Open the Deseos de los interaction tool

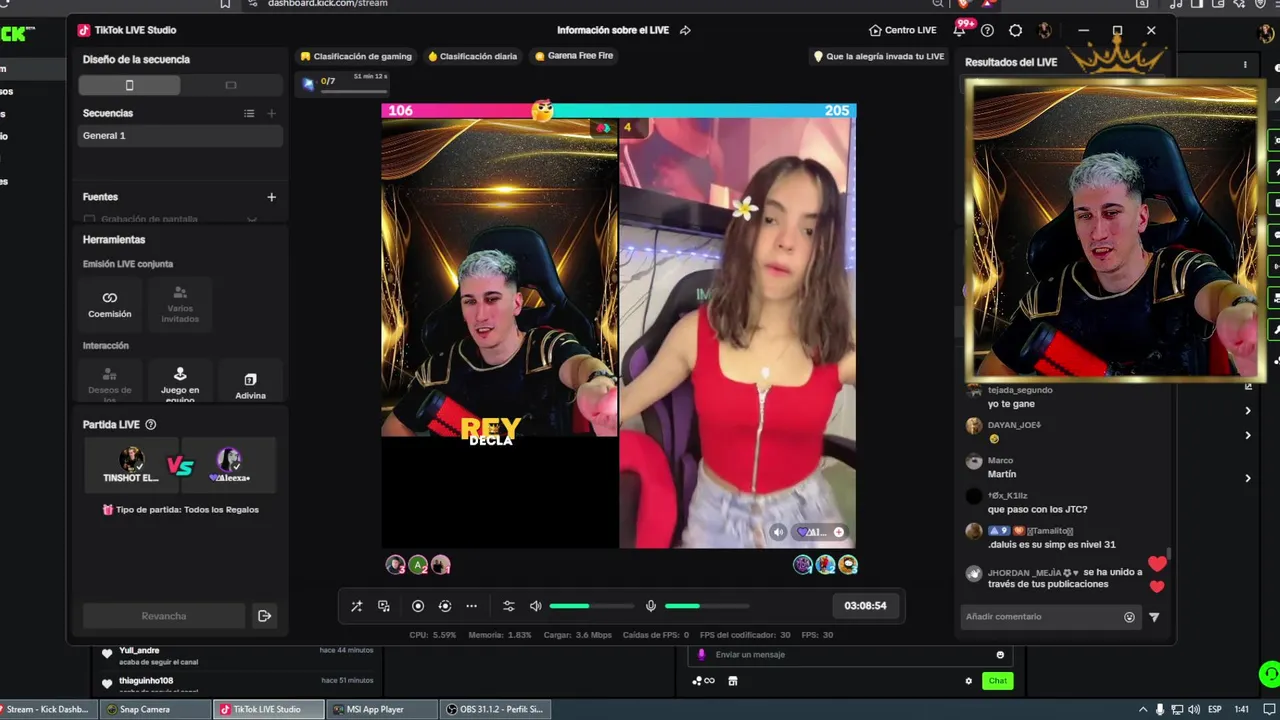point(110,382)
